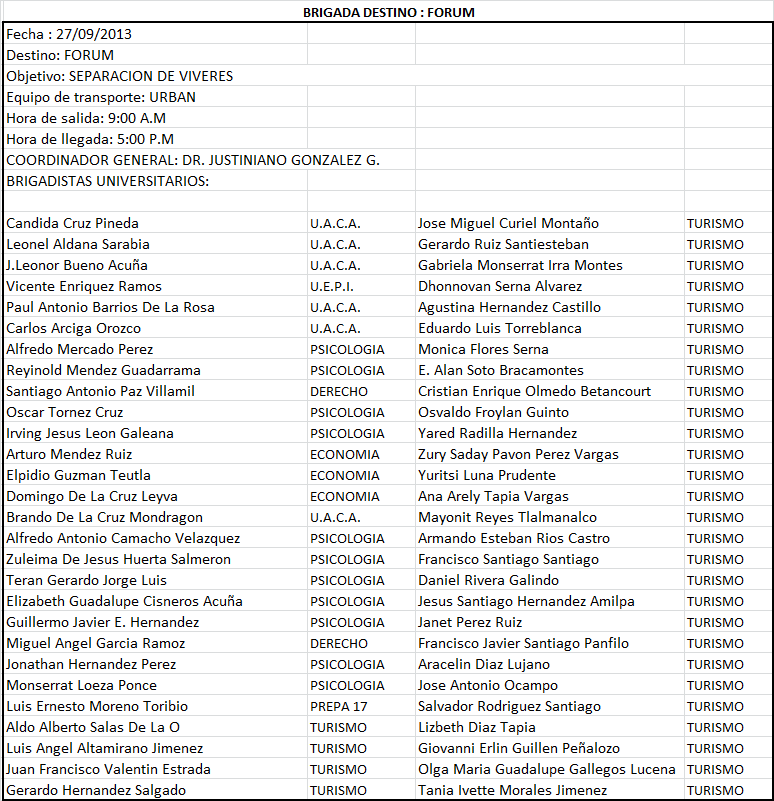
Task: Select the U.E.P.I. cell
Action: point(334,286)
